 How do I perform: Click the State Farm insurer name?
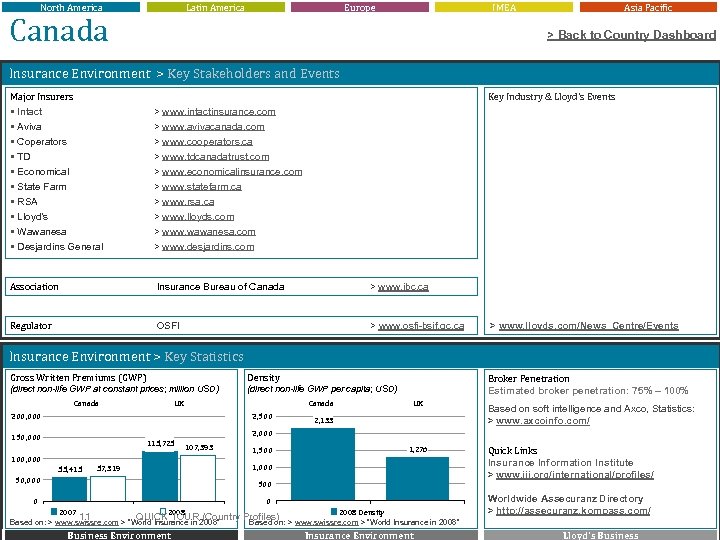42,187
